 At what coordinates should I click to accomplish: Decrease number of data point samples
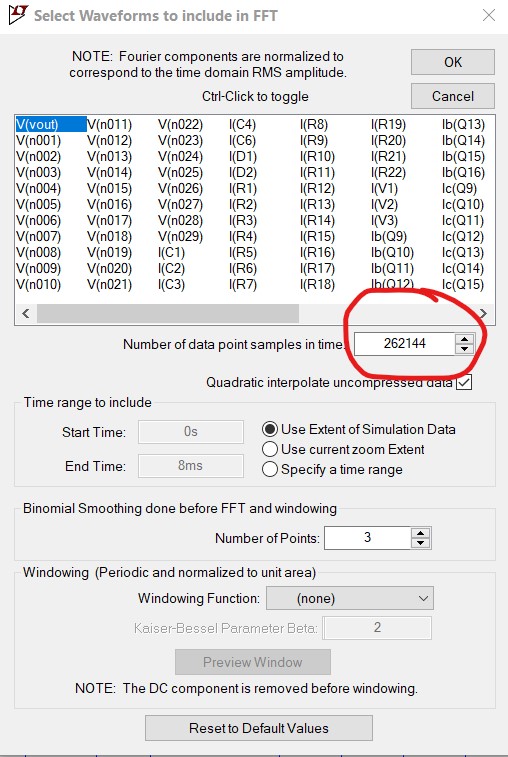pos(464,349)
